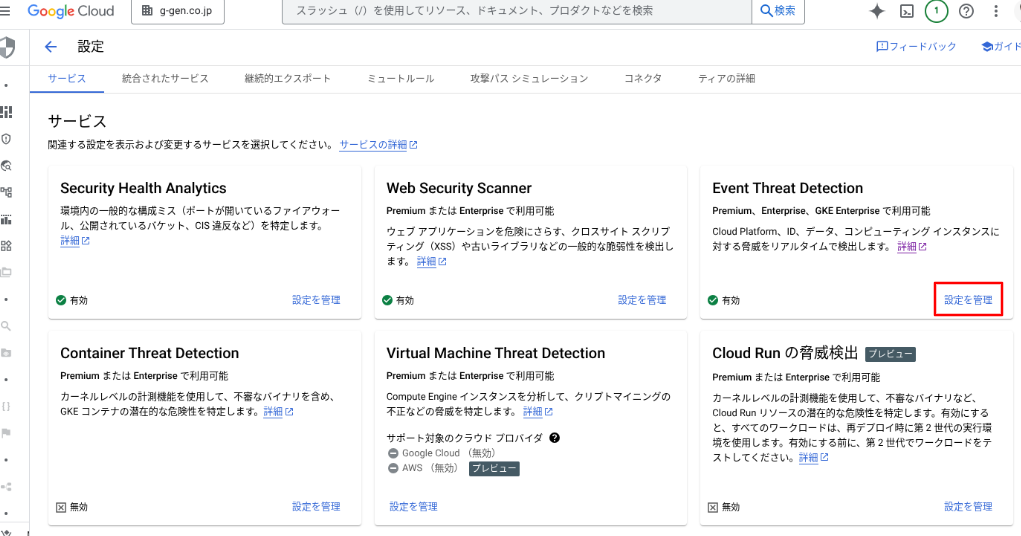Open 詳細 link in Event Threat Detection card
This screenshot has height=536, width=1021.
(x=912, y=247)
